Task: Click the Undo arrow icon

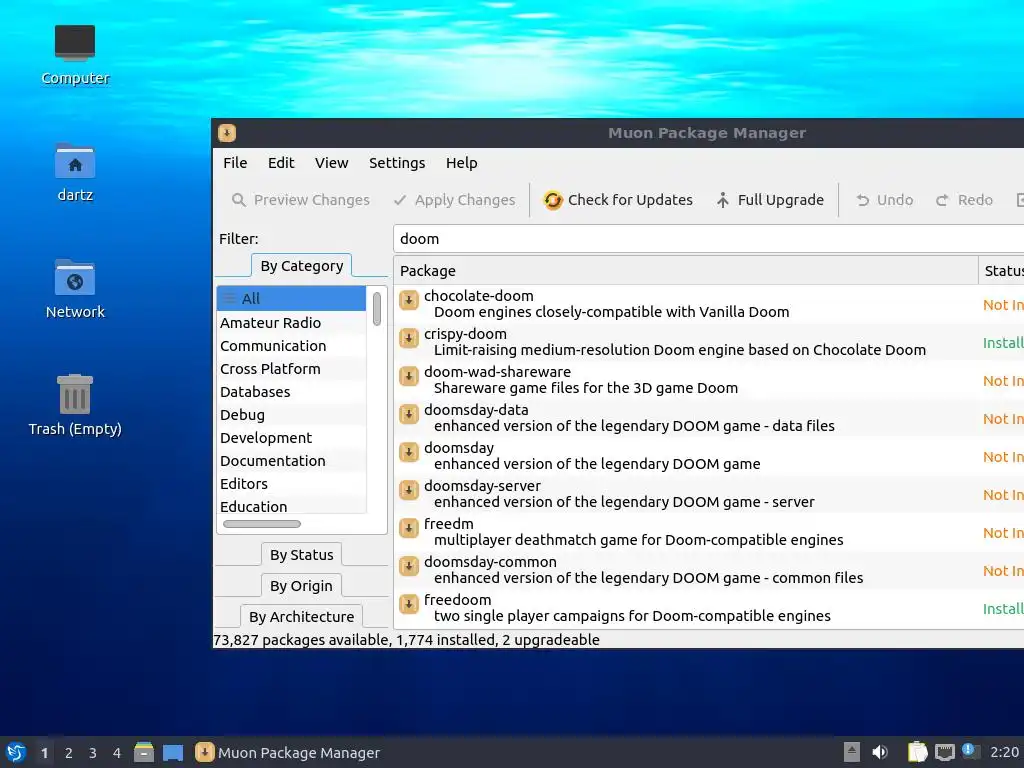Action: 863,200
